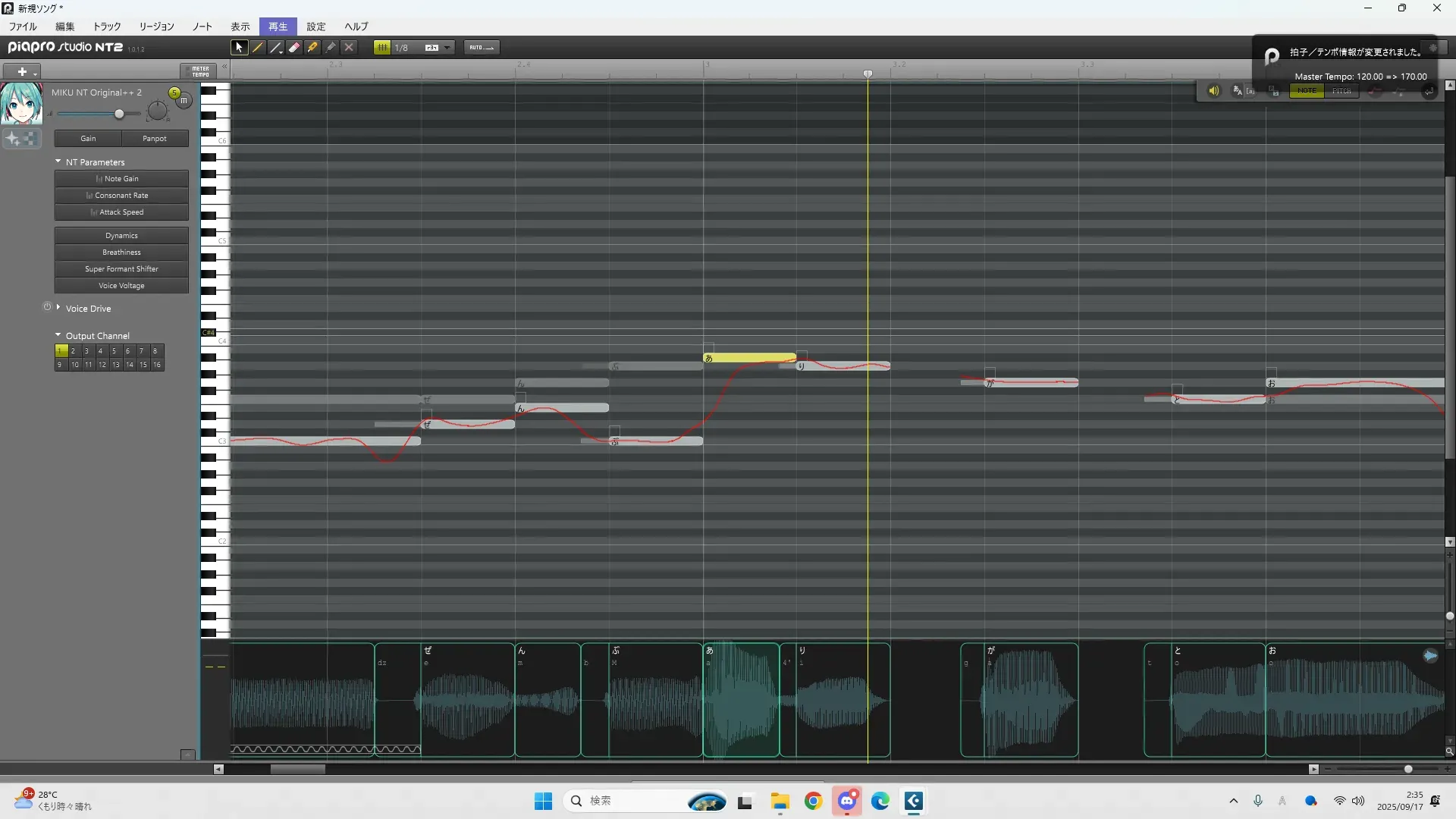The height and width of the screenshot is (819, 1456).
Task: Click the track volume slider knob
Action: [119, 114]
